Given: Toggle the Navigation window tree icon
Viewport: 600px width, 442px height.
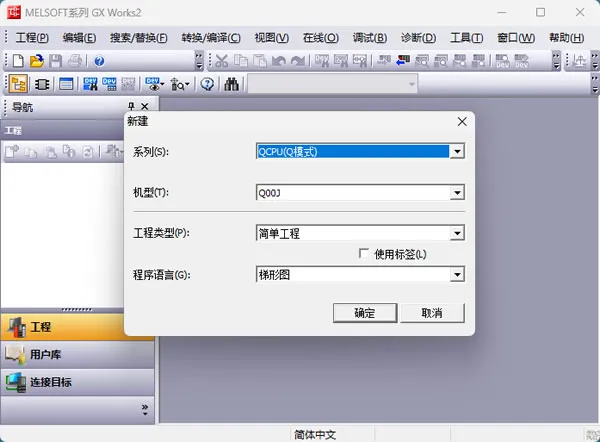Looking at the screenshot, I should pyautogui.click(x=18, y=84).
